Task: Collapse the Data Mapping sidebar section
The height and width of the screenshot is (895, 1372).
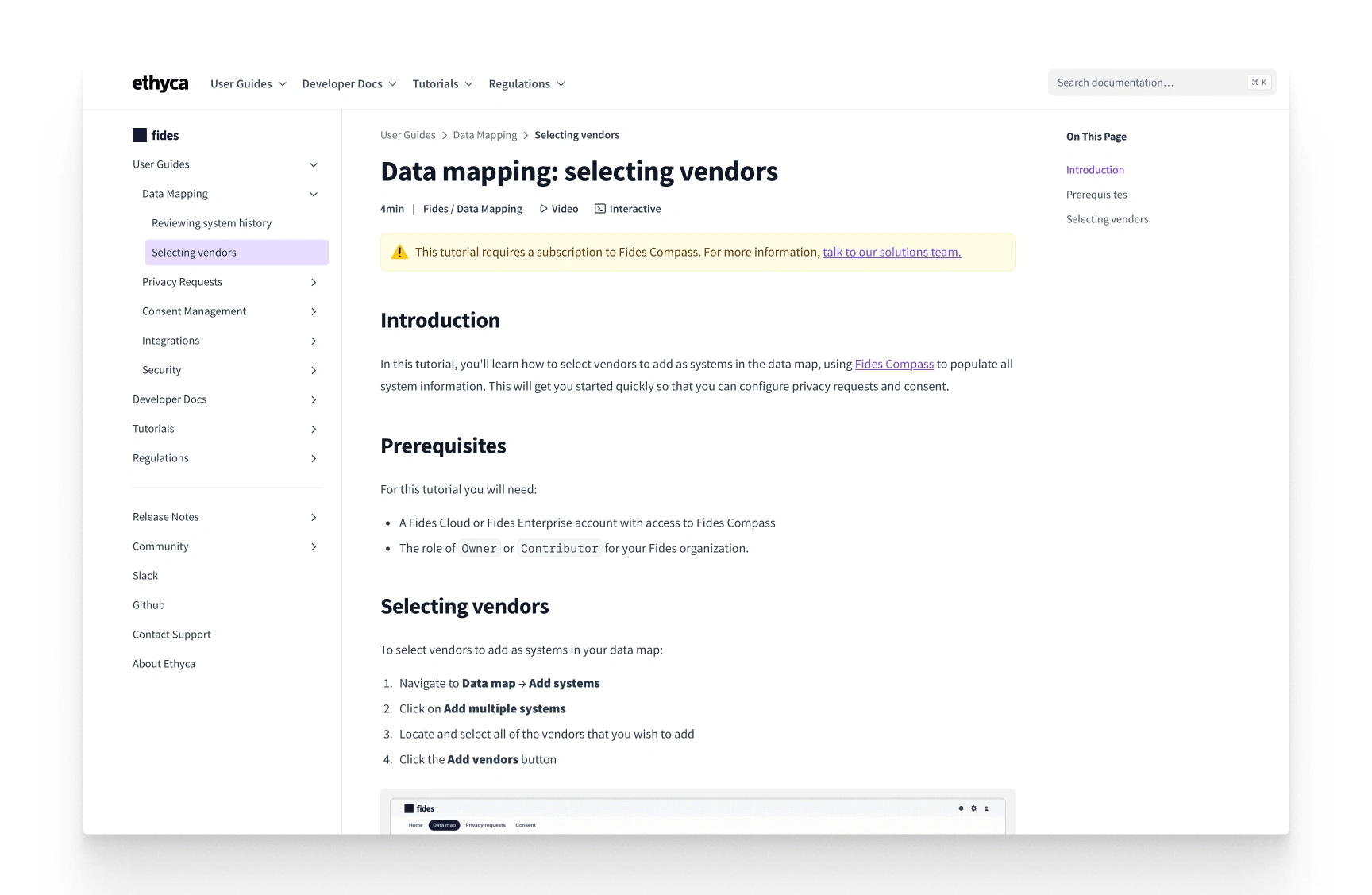Action: 314,195
